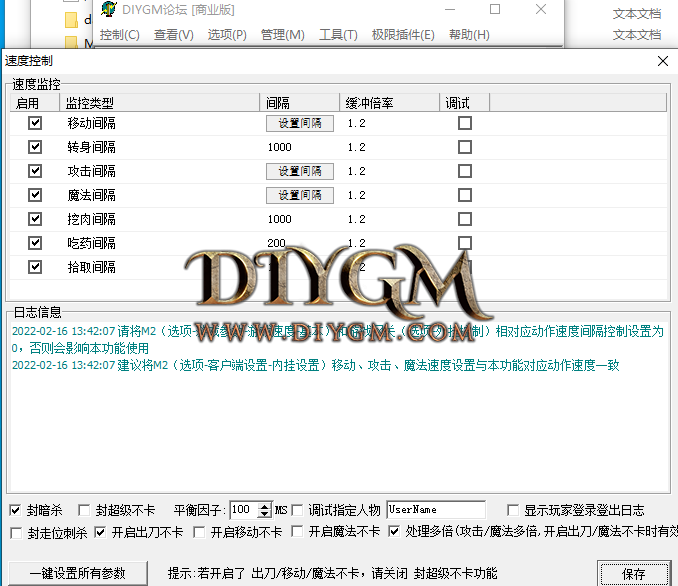This screenshot has height=586, width=678.
Task: Select interval value 1000 in 挖肉间隔 row
Action: click(280, 219)
